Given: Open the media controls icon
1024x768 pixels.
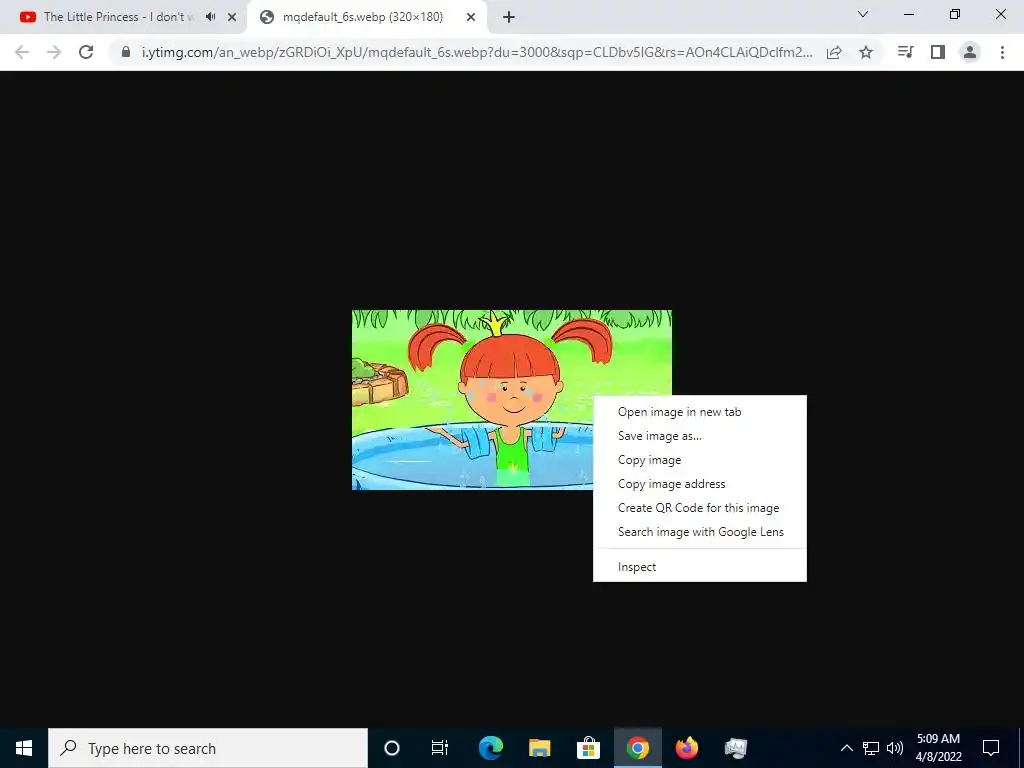Looking at the screenshot, I should pos(905,52).
